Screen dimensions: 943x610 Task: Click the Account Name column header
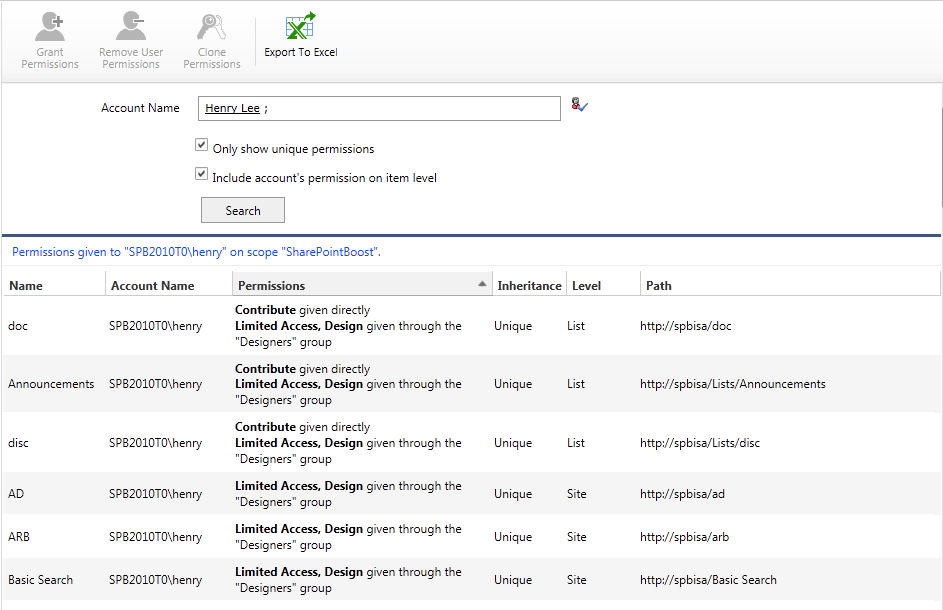[152, 286]
